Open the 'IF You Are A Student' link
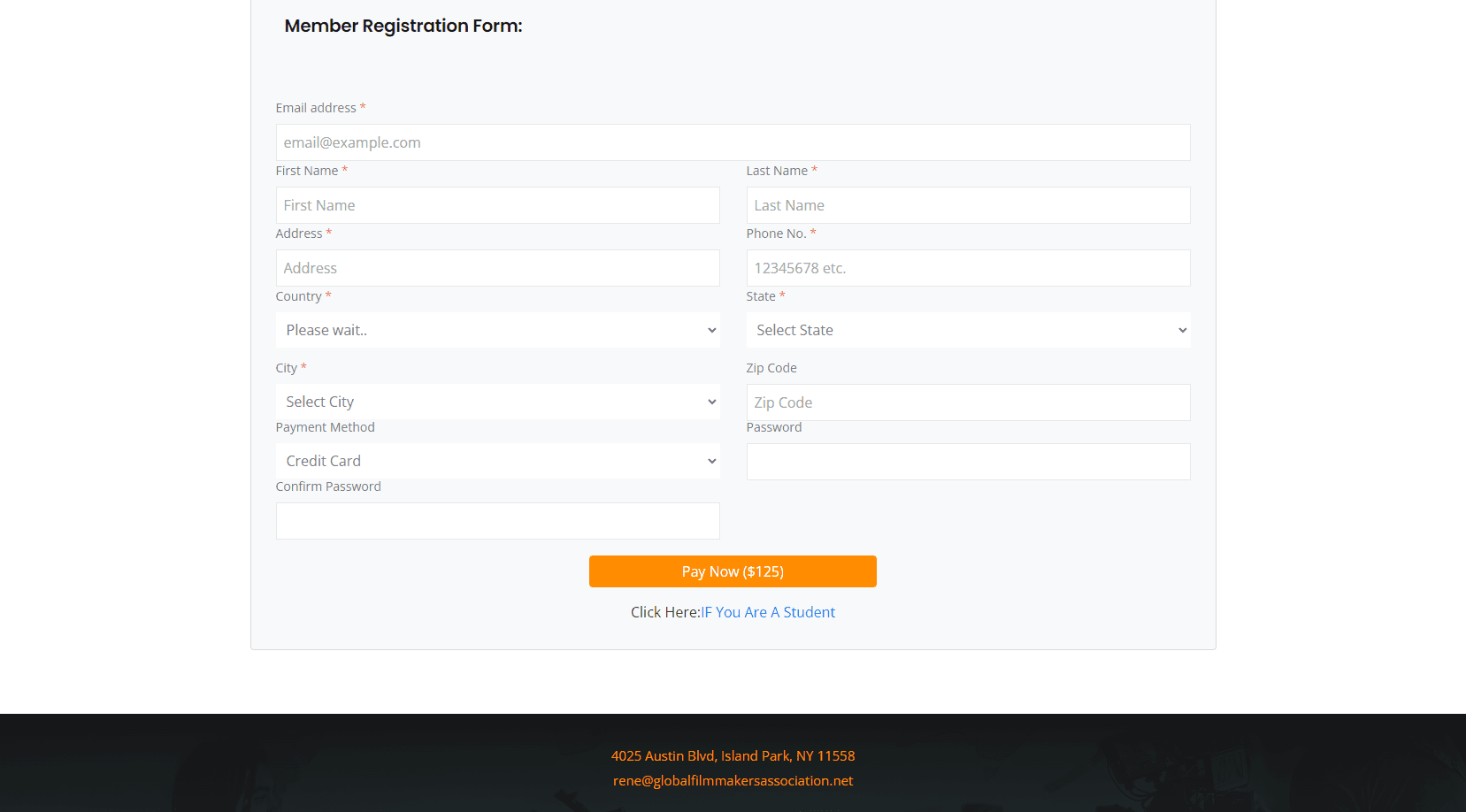Image resolution: width=1466 pixels, height=812 pixels. [x=768, y=612]
